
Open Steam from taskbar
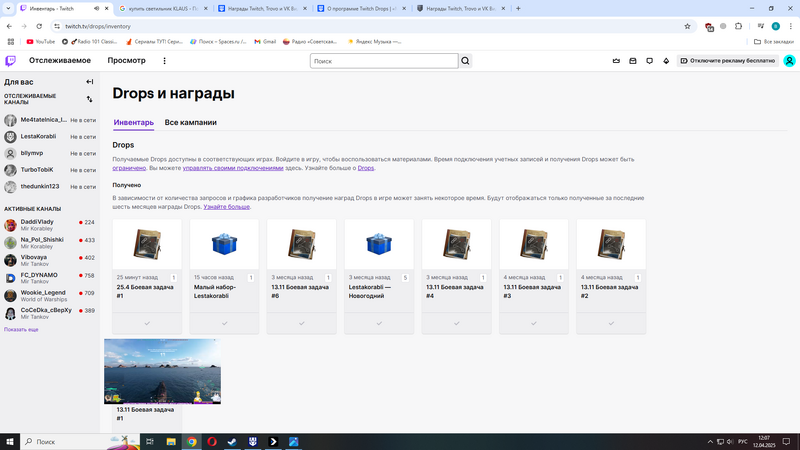[x=232, y=441]
